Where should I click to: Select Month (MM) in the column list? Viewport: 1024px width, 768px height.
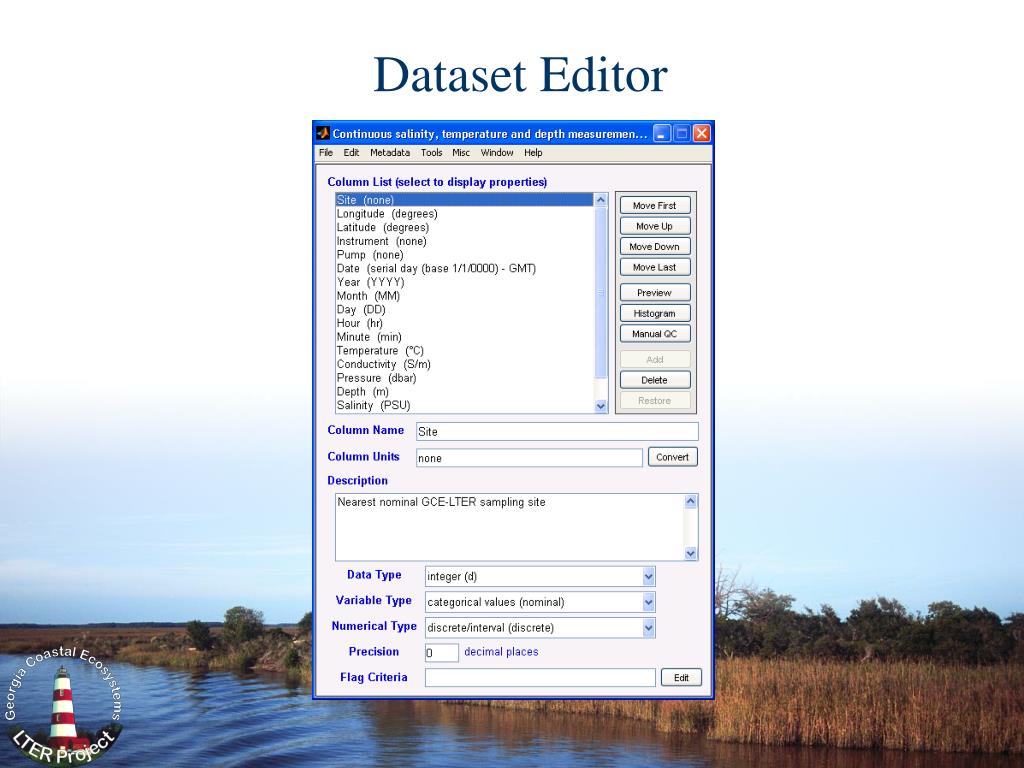[464, 296]
